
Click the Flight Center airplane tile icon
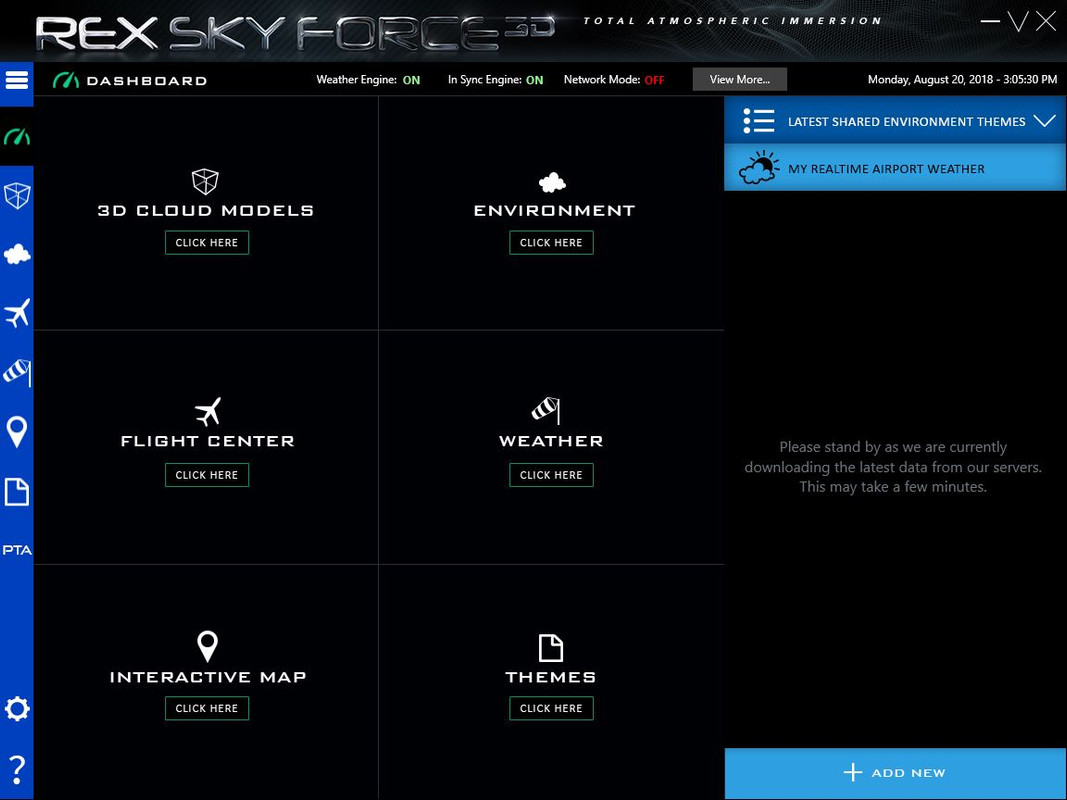[208, 412]
